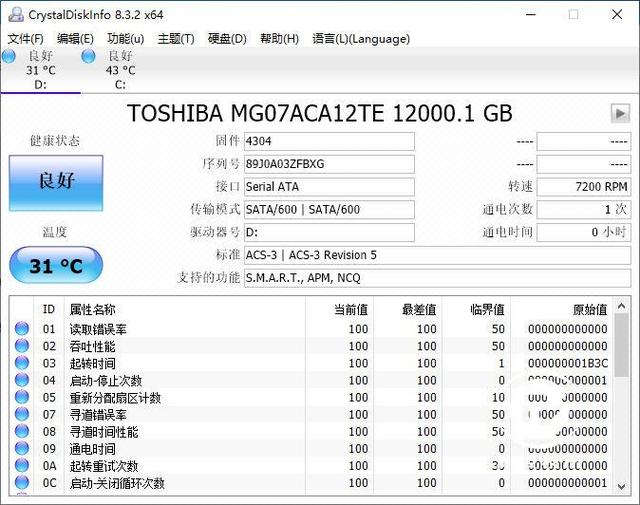Click the ID column header
The height and width of the screenshot is (505, 640).
[49, 309]
